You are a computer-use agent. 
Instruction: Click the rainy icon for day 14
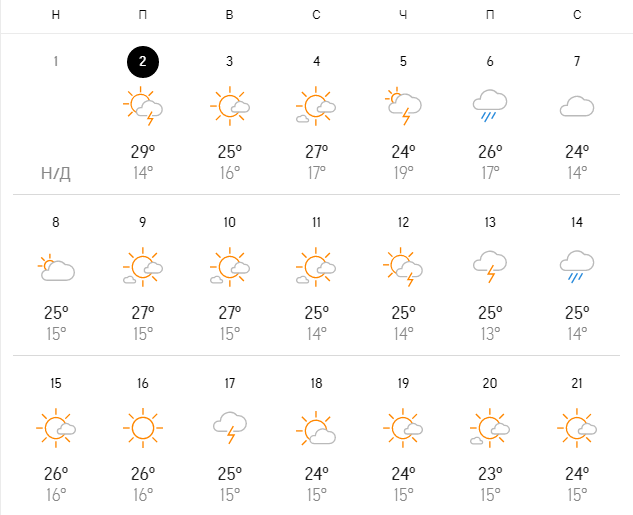click(x=577, y=267)
